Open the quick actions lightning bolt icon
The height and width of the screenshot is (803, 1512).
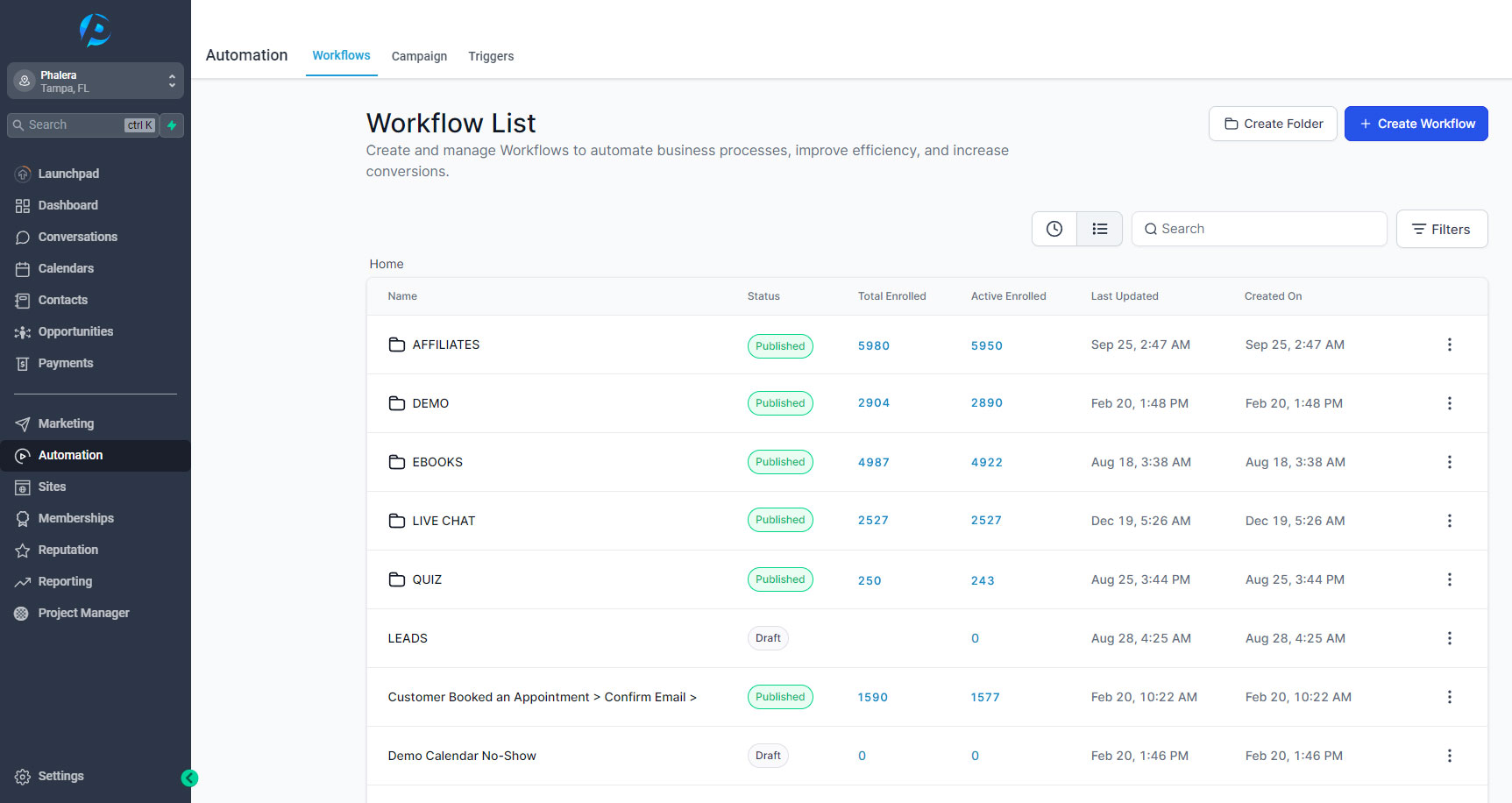tap(172, 125)
